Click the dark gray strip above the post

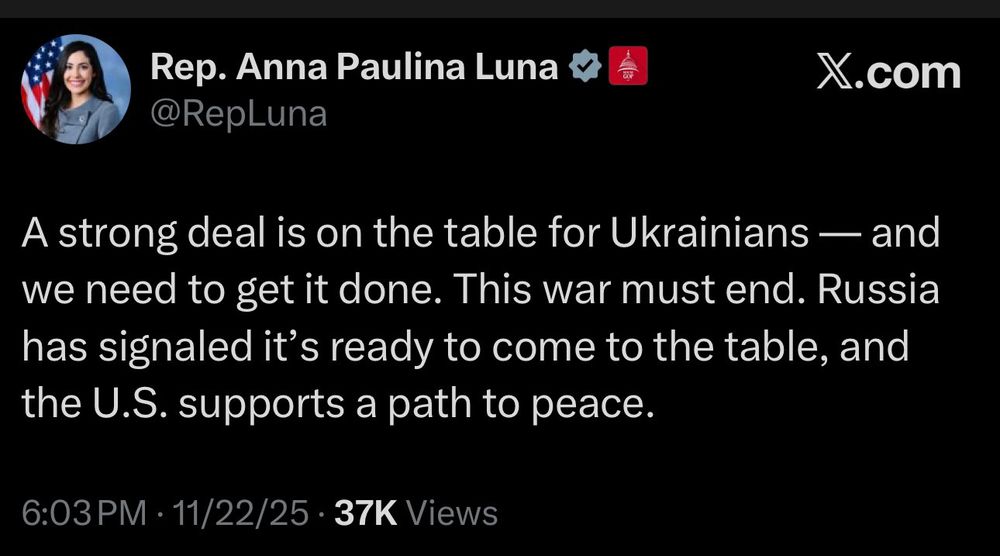click(x=500, y=8)
